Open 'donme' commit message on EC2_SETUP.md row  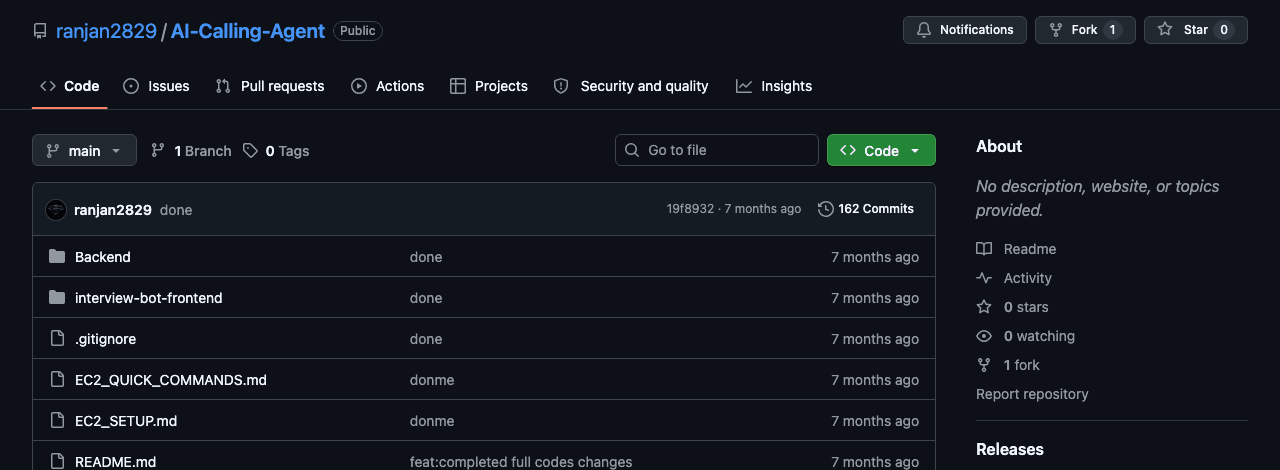432,421
